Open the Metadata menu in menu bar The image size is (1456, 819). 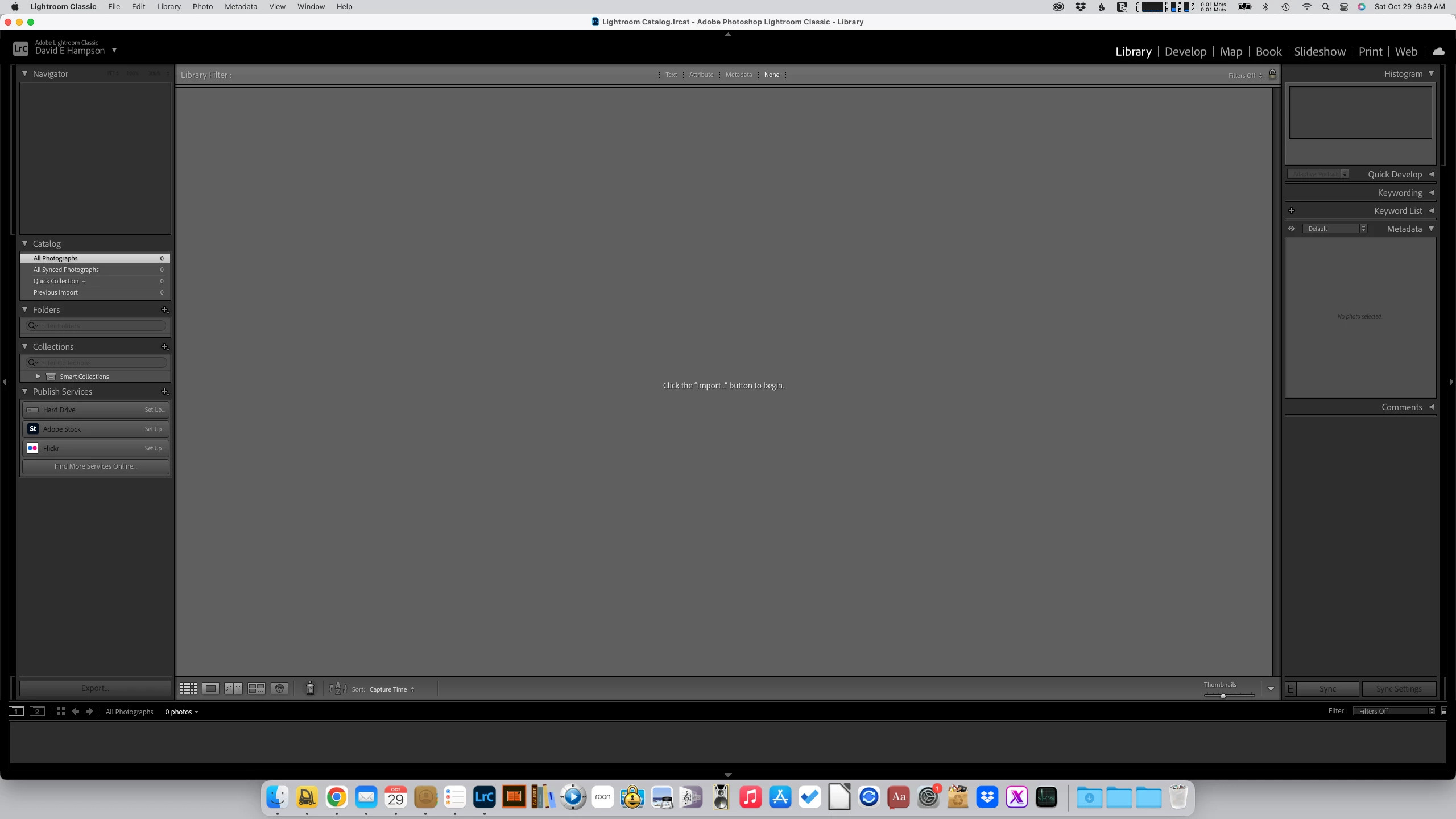[241, 6]
